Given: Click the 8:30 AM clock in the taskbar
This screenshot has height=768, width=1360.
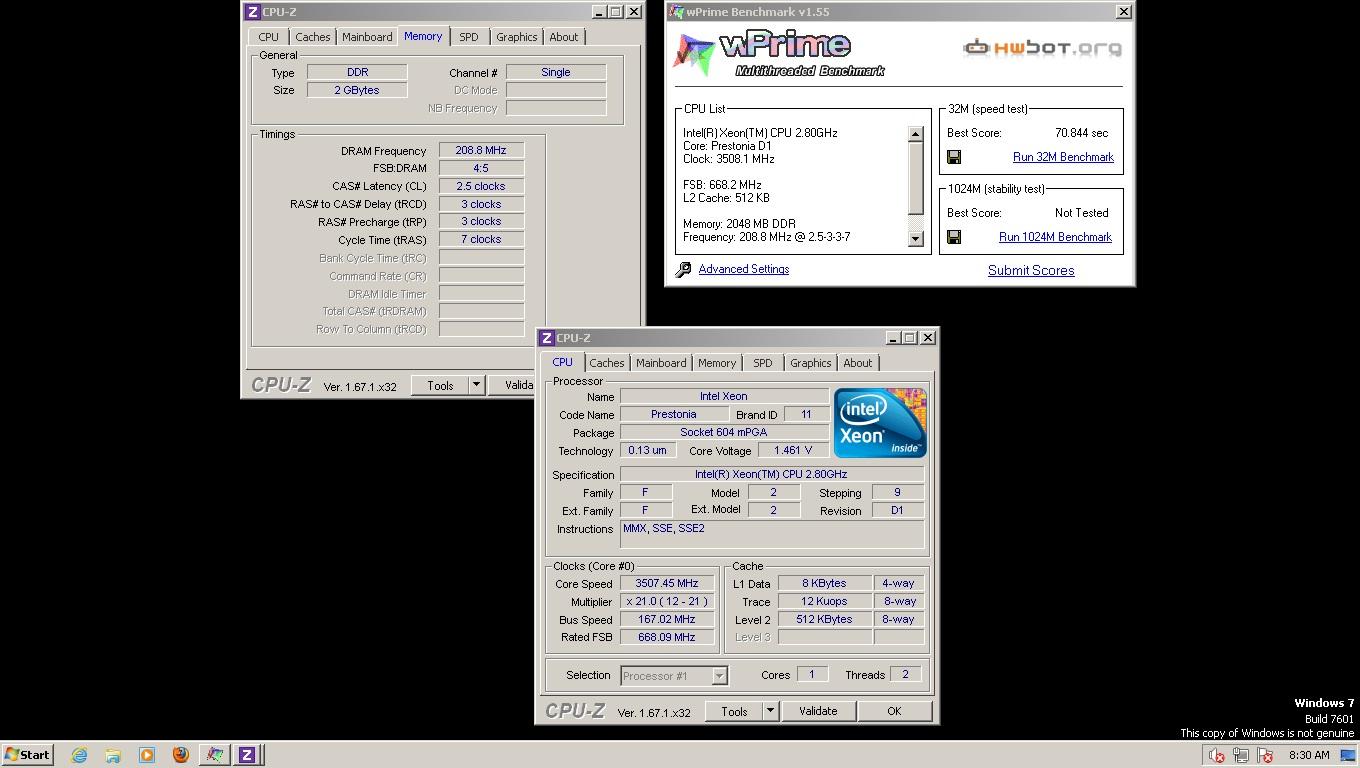Looking at the screenshot, I should tap(1309, 755).
